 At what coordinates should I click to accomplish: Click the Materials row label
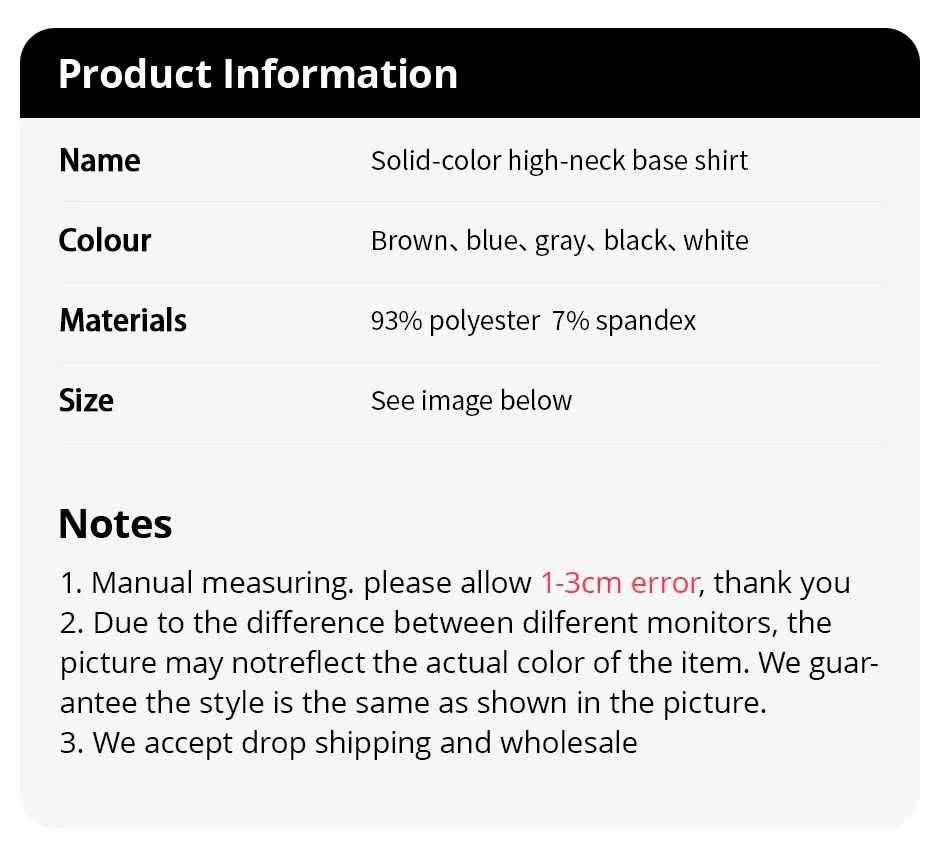click(123, 321)
